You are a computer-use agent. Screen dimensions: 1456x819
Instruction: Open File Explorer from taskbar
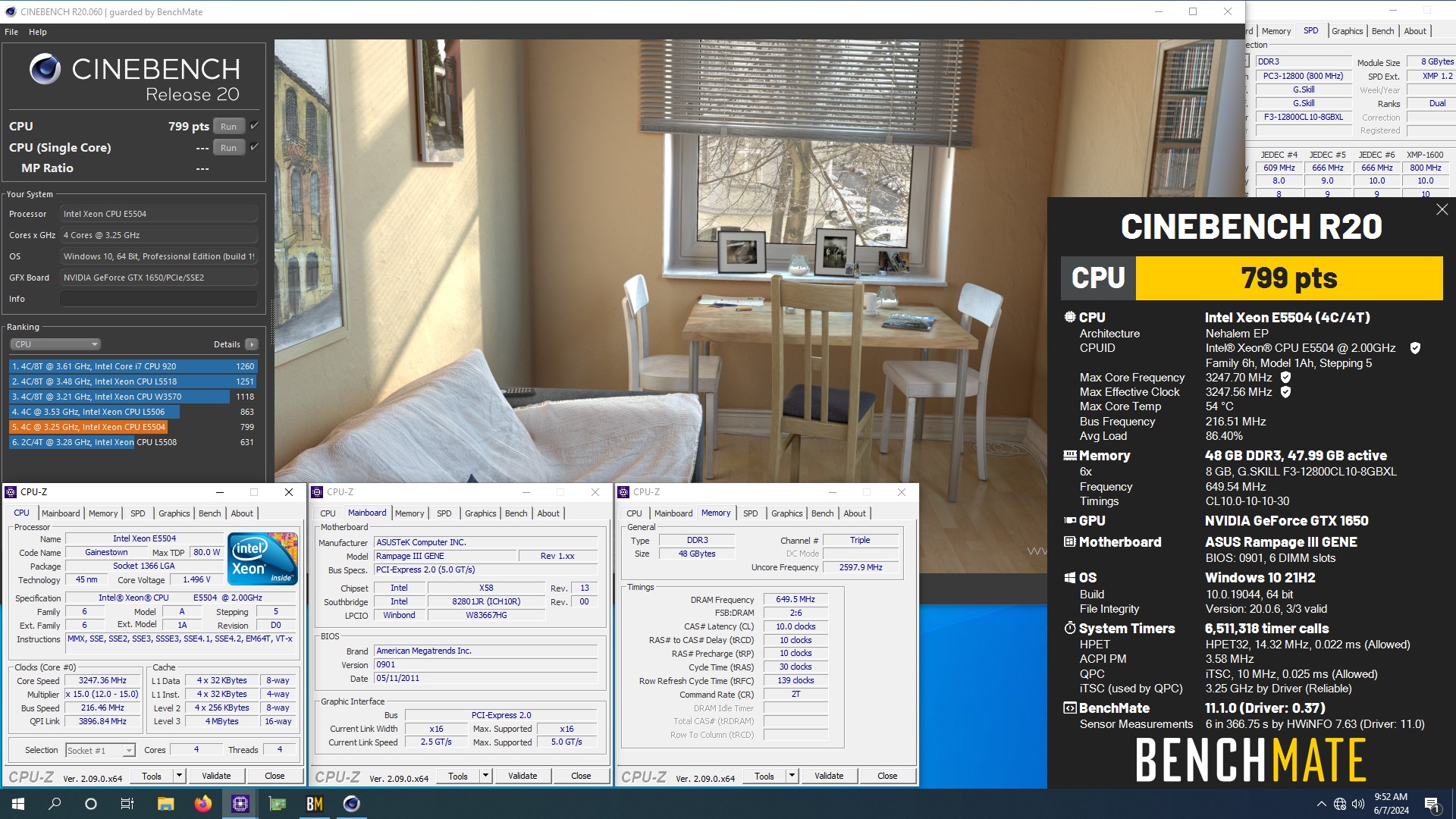click(165, 804)
